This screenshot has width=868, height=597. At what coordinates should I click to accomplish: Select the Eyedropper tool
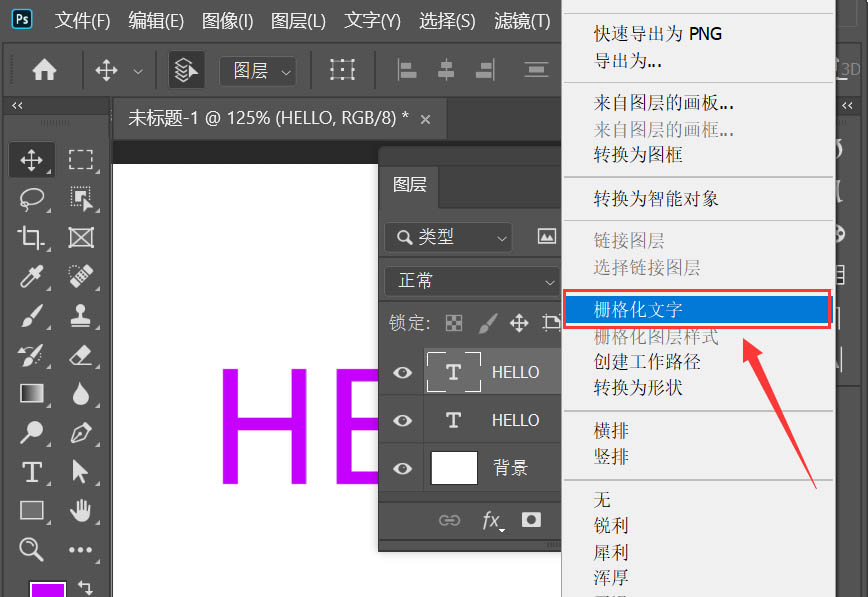(x=32, y=276)
